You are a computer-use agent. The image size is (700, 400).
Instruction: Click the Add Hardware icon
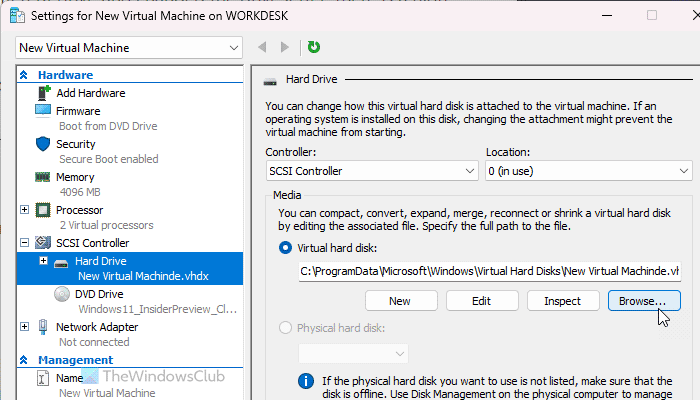click(x=43, y=93)
